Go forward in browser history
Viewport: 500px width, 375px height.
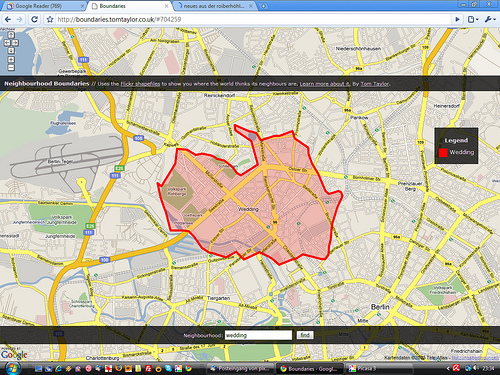[x=20, y=19]
